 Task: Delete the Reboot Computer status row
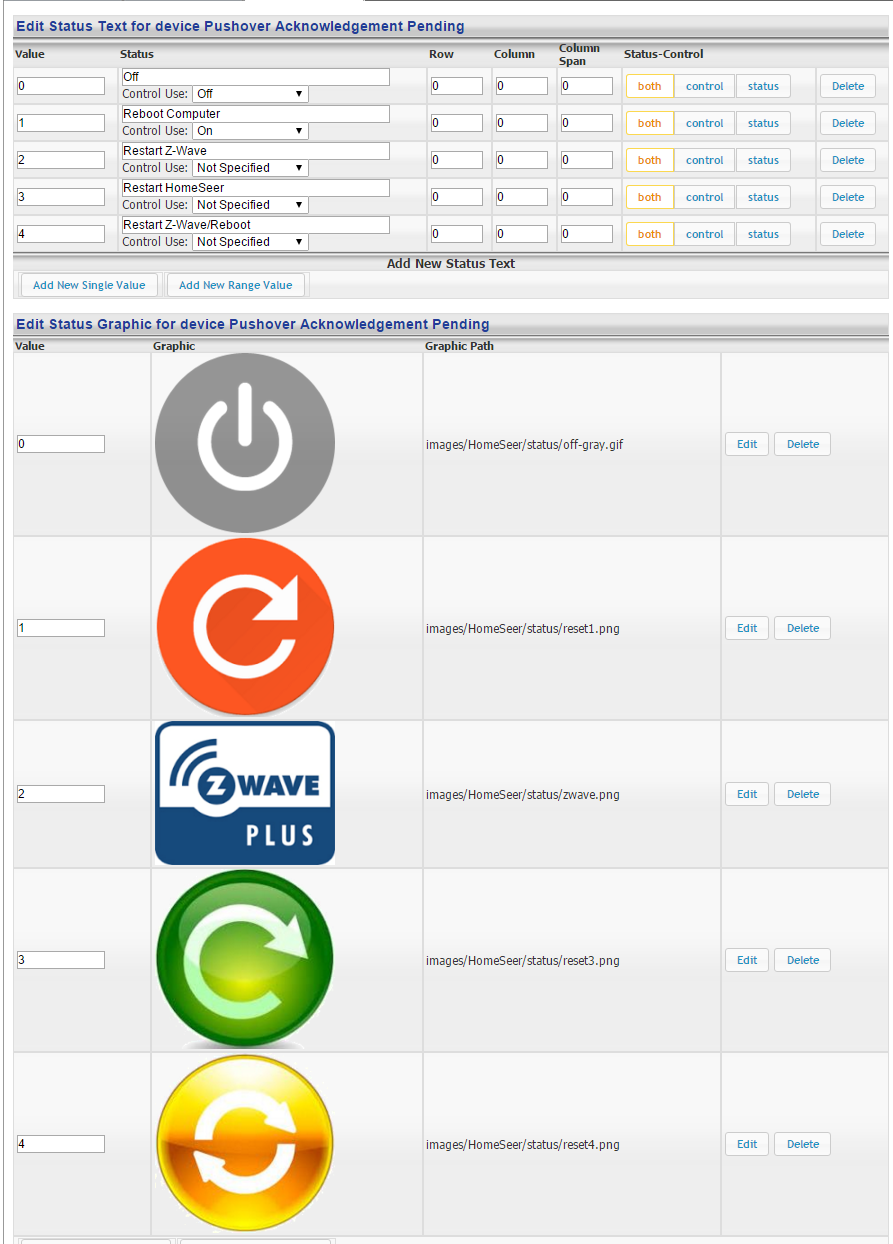[848, 123]
